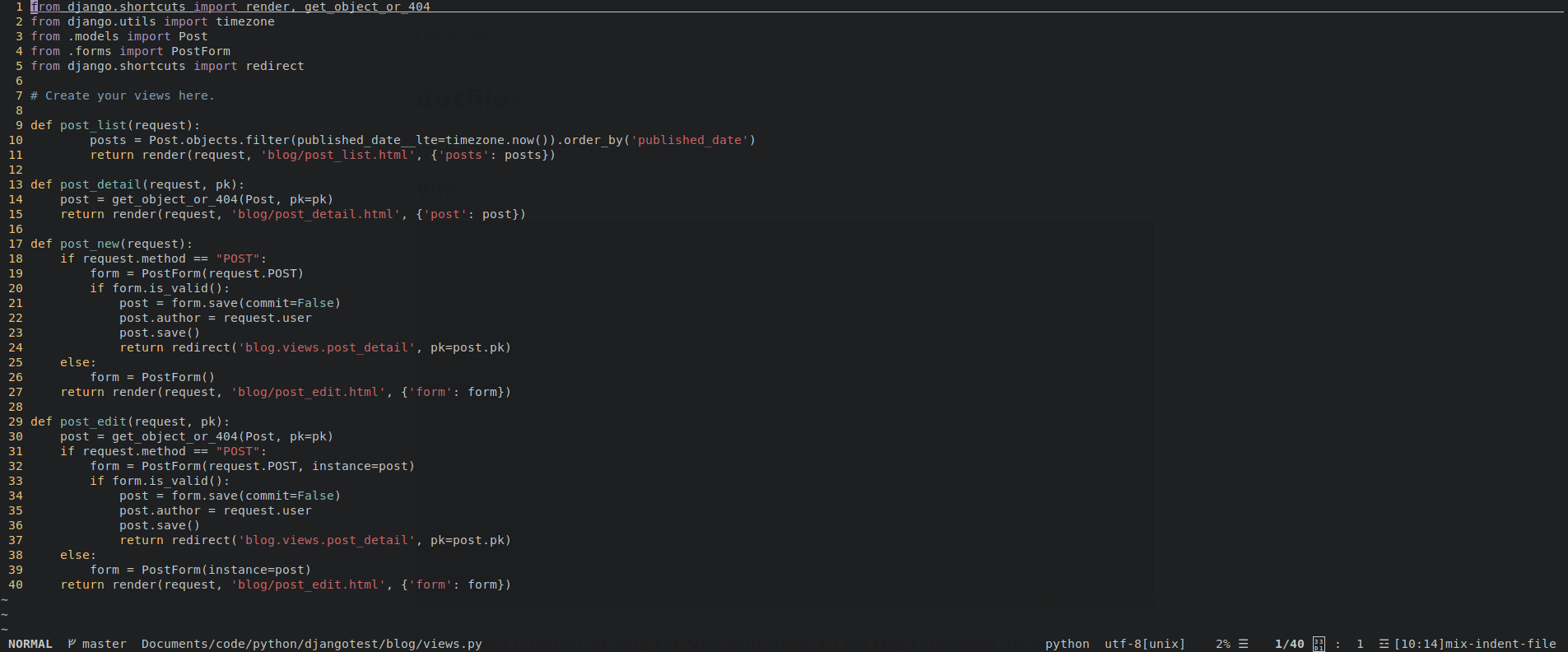The height and width of the screenshot is (652, 1568).
Task: Click the column number 1 in the status line
Action: point(1360,644)
